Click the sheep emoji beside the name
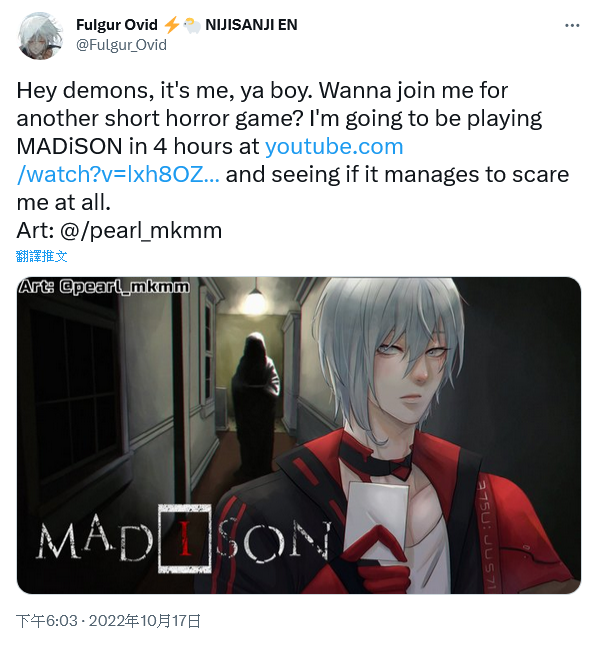The image size is (598, 647). tap(192, 25)
